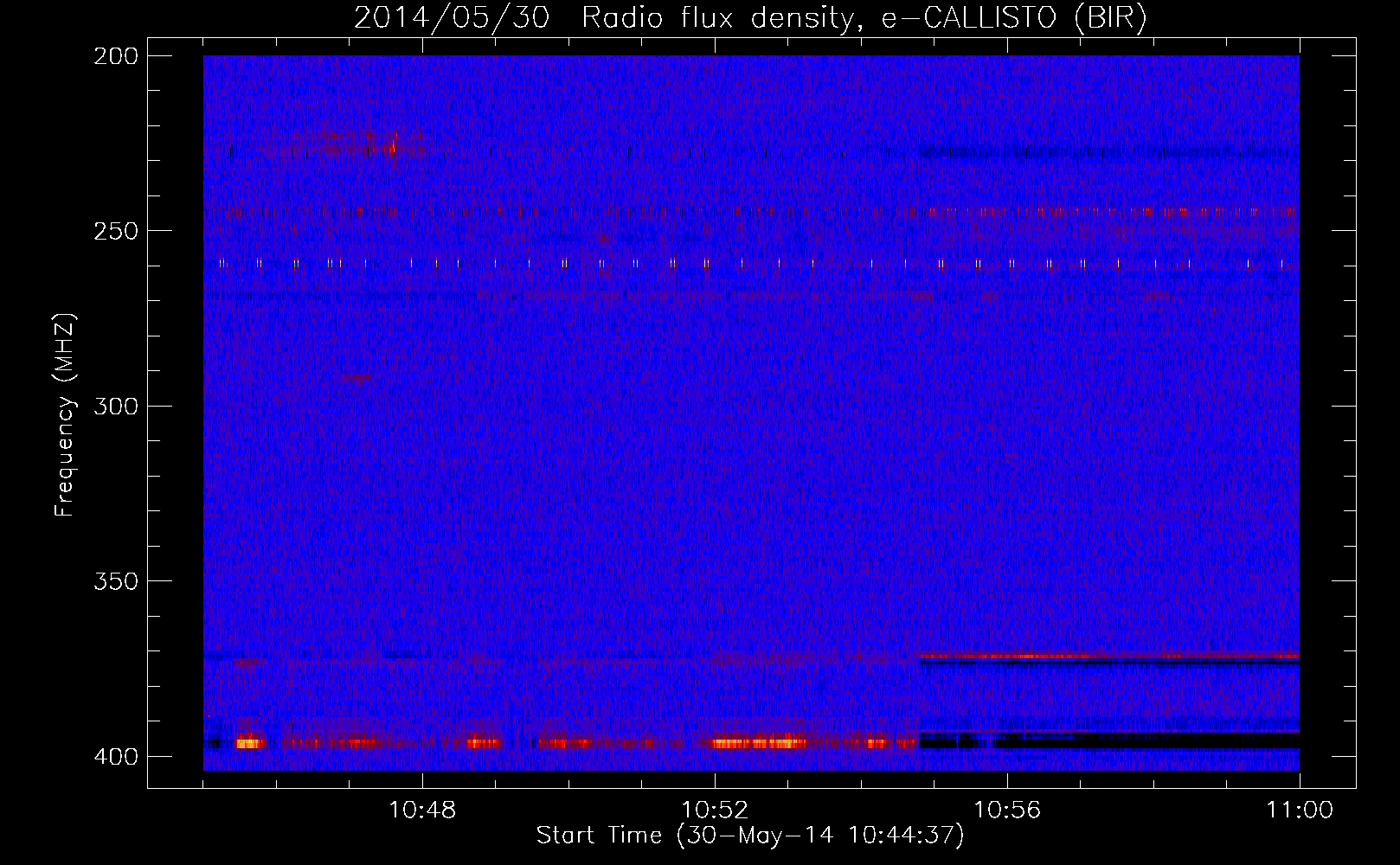The image size is (1400, 865).
Task: Click the 400 frequency tick label
Action: (x=116, y=757)
